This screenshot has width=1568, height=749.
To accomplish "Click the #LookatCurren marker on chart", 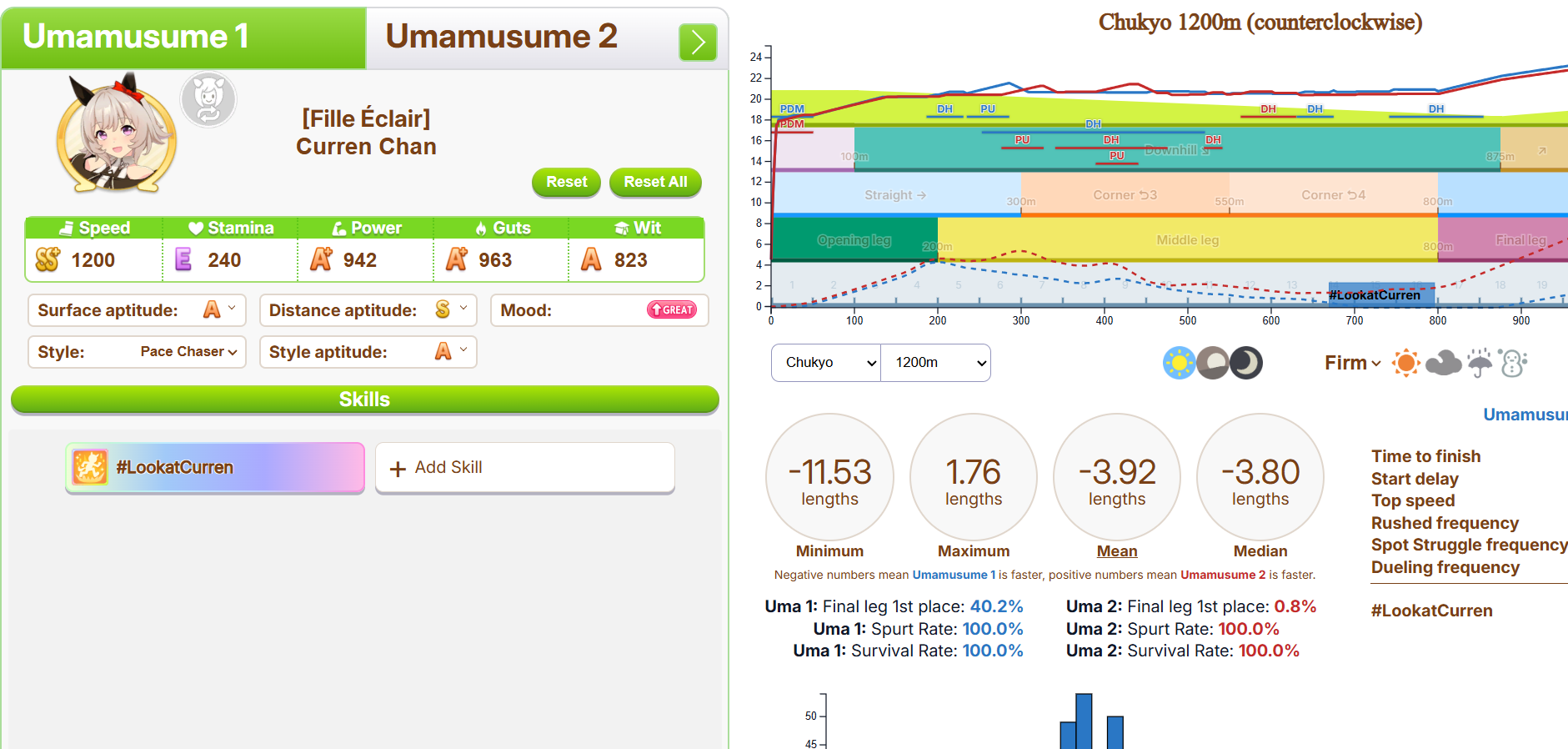I will [1381, 294].
